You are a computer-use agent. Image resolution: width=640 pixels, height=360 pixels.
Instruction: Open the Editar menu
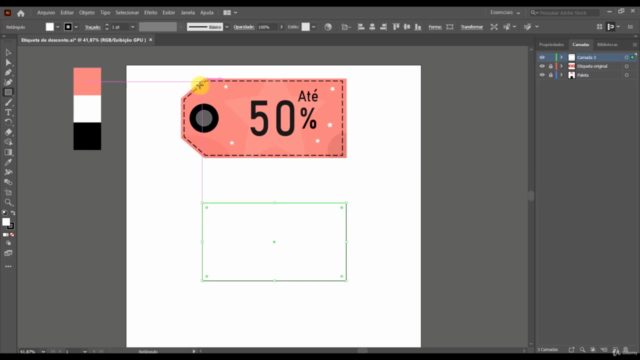tap(67, 13)
